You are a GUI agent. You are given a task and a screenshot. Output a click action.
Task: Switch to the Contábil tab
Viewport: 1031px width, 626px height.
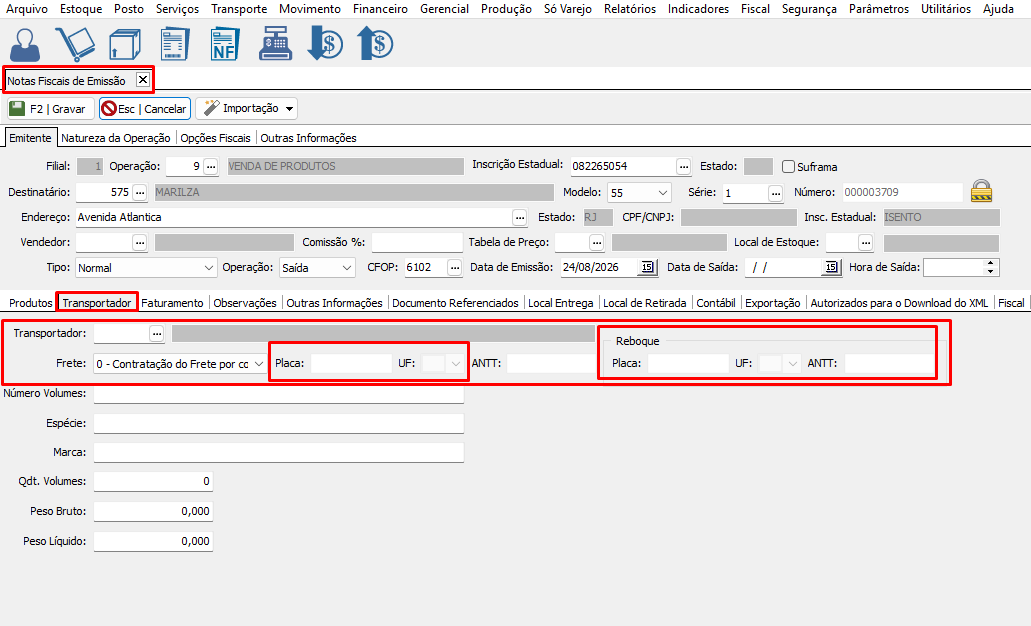coord(715,302)
